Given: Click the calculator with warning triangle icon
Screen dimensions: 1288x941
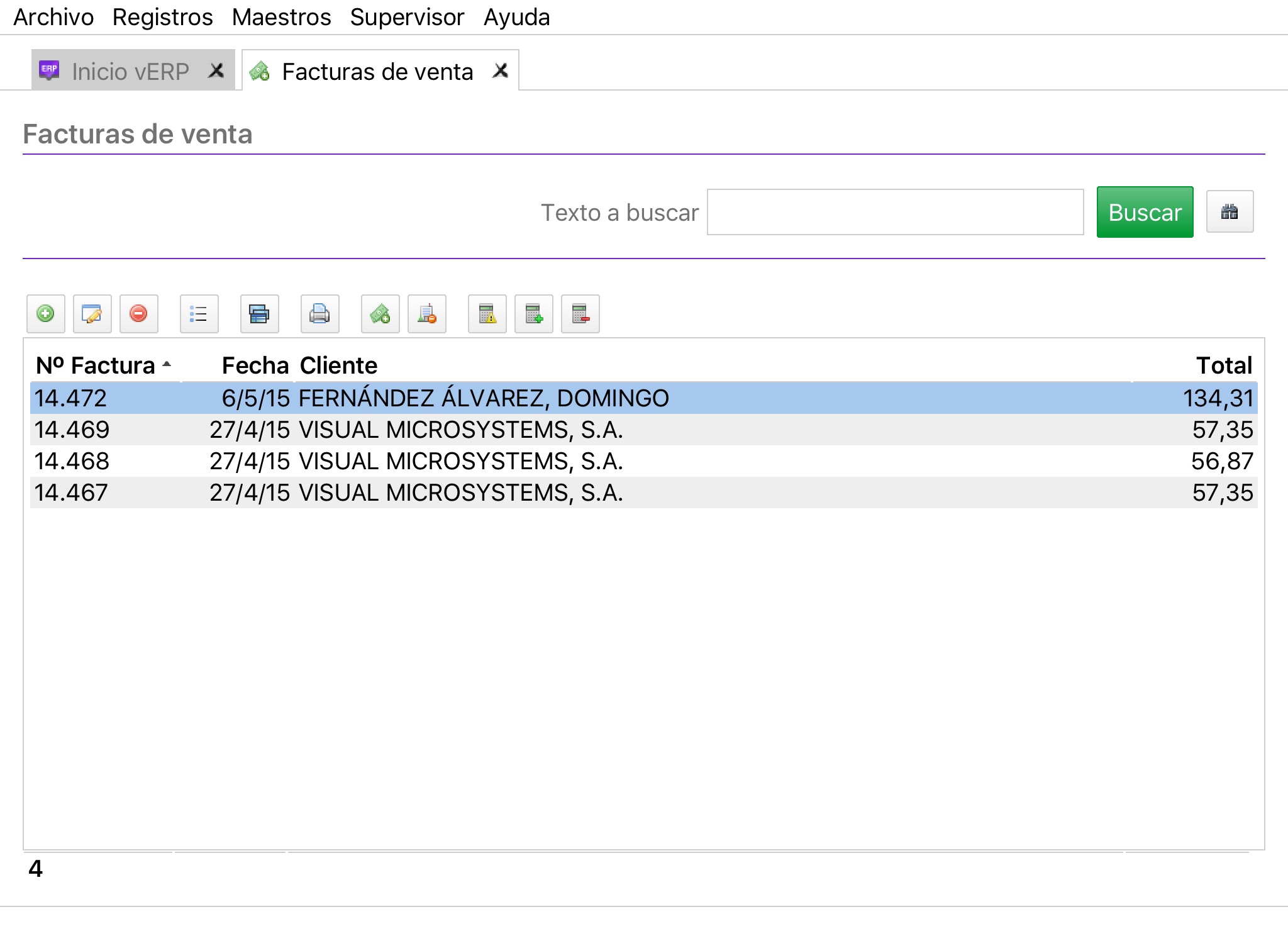Looking at the screenshot, I should tap(487, 314).
